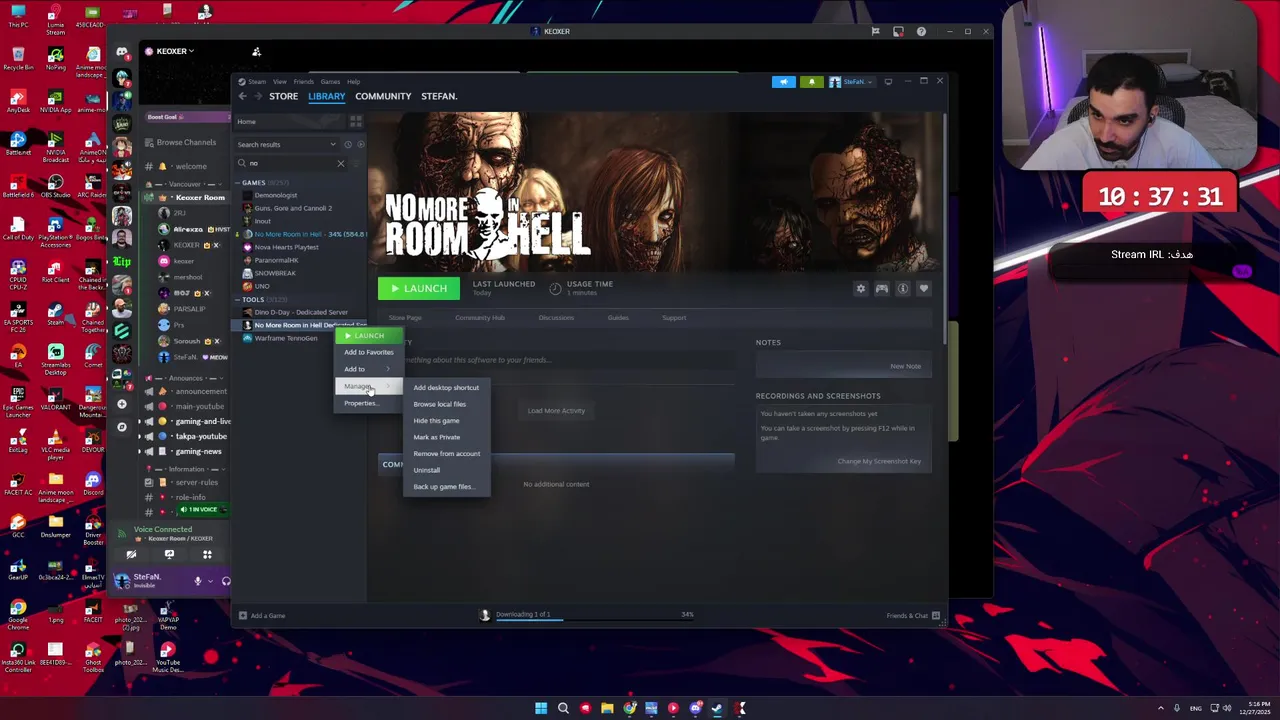The width and height of the screenshot is (1280, 720).
Task: Click the controller icon beside settings gear
Action: (x=882, y=288)
